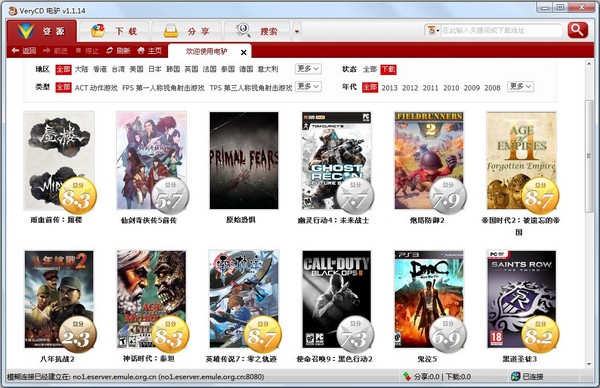Expand the arrow dropdown beside the 搜索 tab

click(x=297, y=31)
